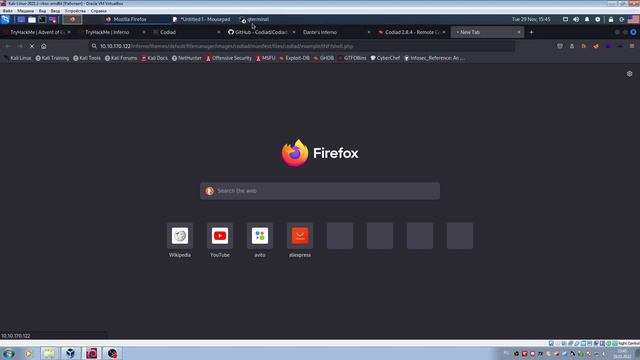Click the Burp/orange extension toolbar icon
640x360 pixels.
click(584, 46)
